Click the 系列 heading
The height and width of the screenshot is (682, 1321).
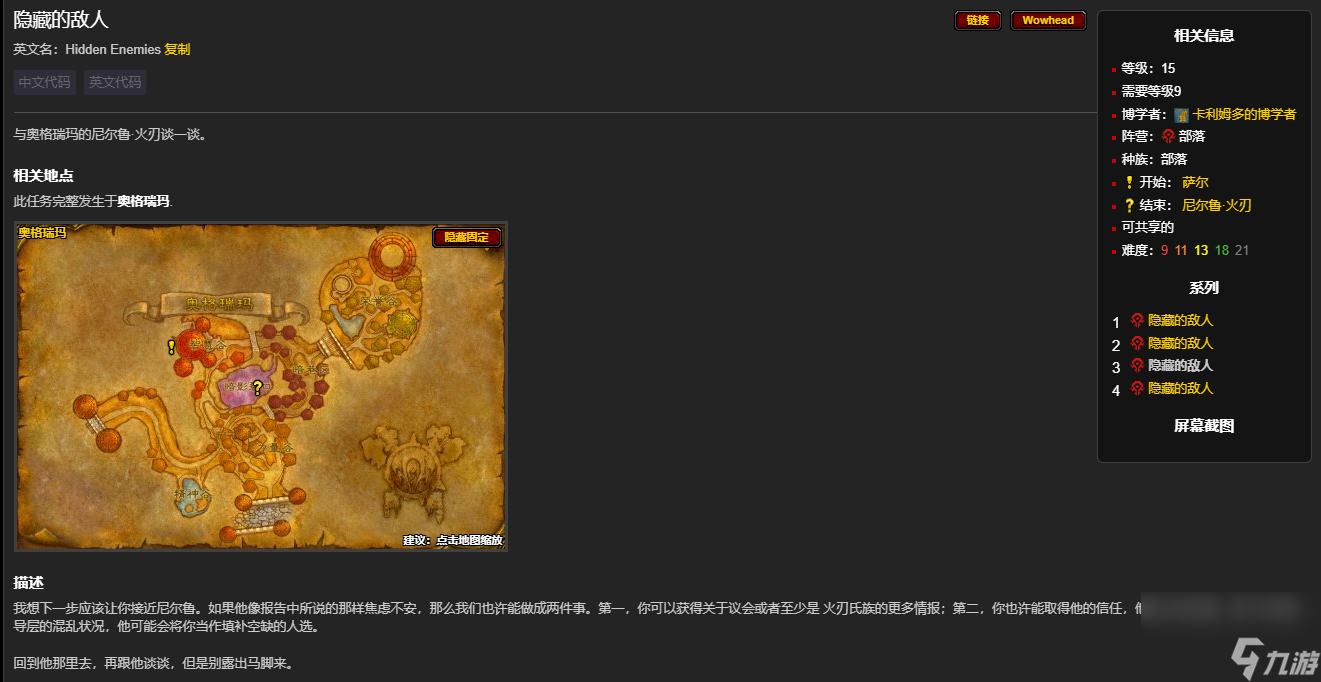(x=1204, y=287)
